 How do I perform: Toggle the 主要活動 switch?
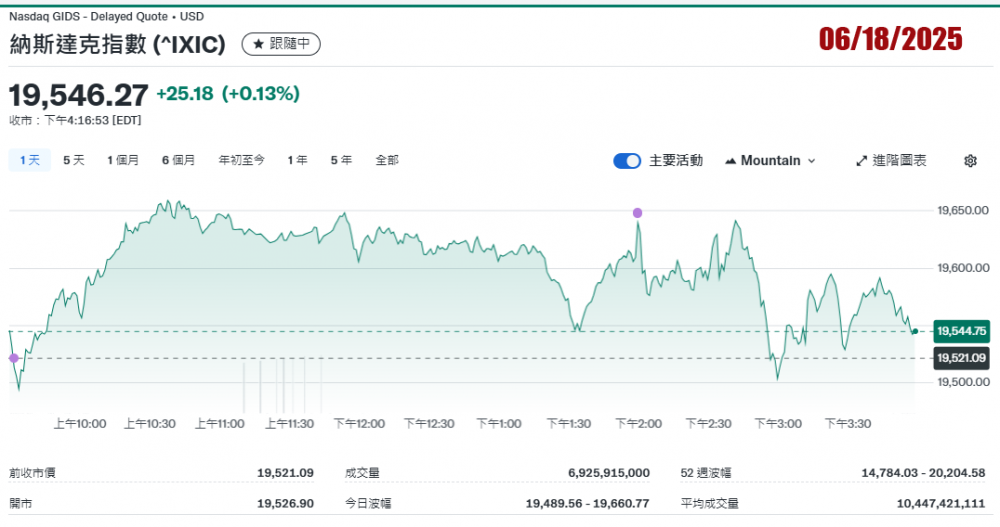(627, 161)
